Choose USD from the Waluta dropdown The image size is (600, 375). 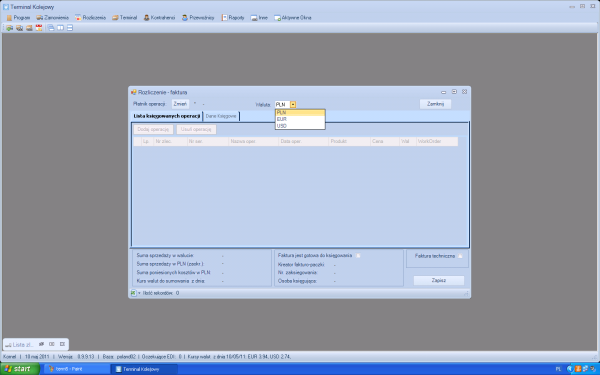[300, 126]
